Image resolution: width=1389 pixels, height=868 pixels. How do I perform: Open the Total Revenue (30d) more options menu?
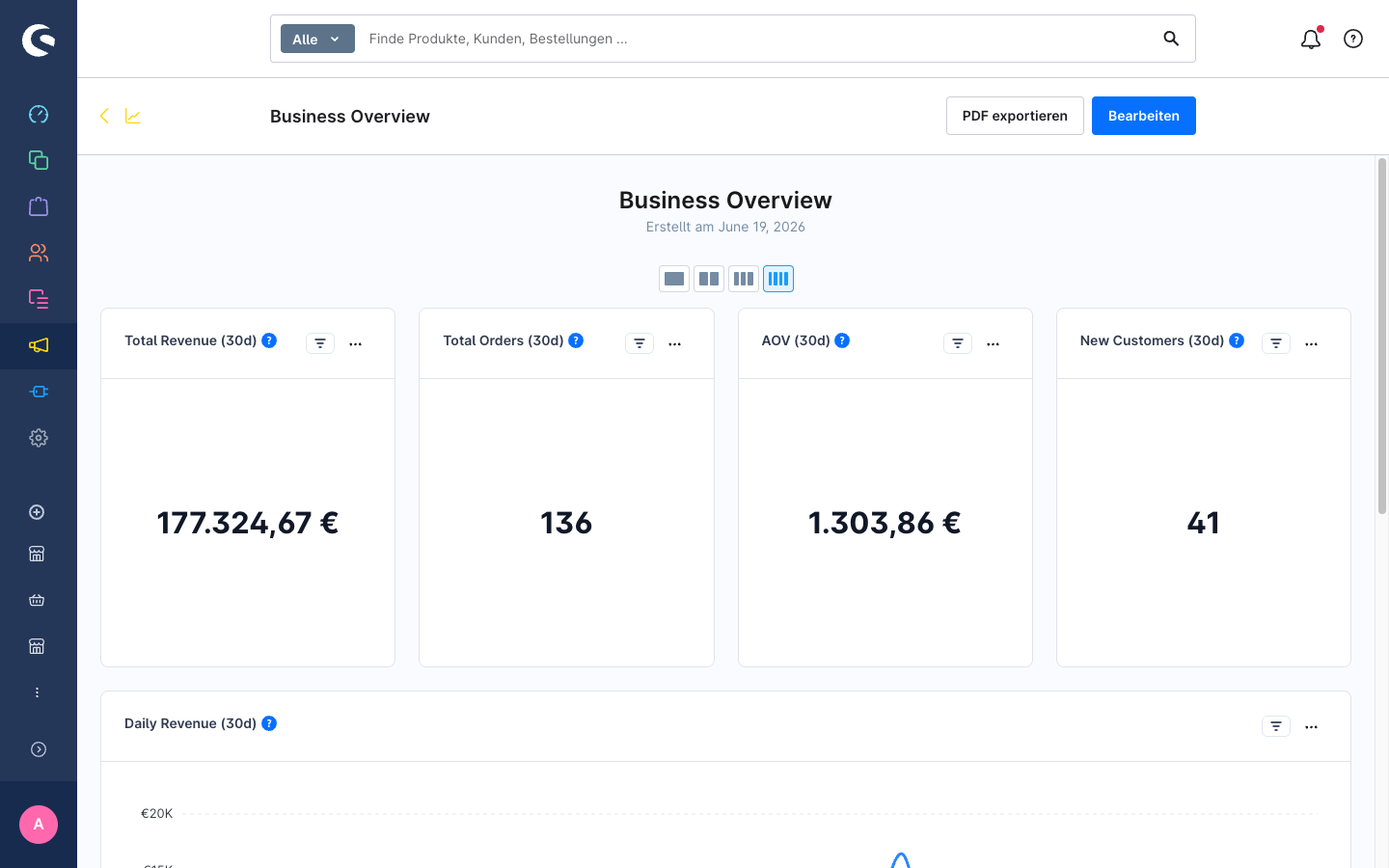(356, 343)
